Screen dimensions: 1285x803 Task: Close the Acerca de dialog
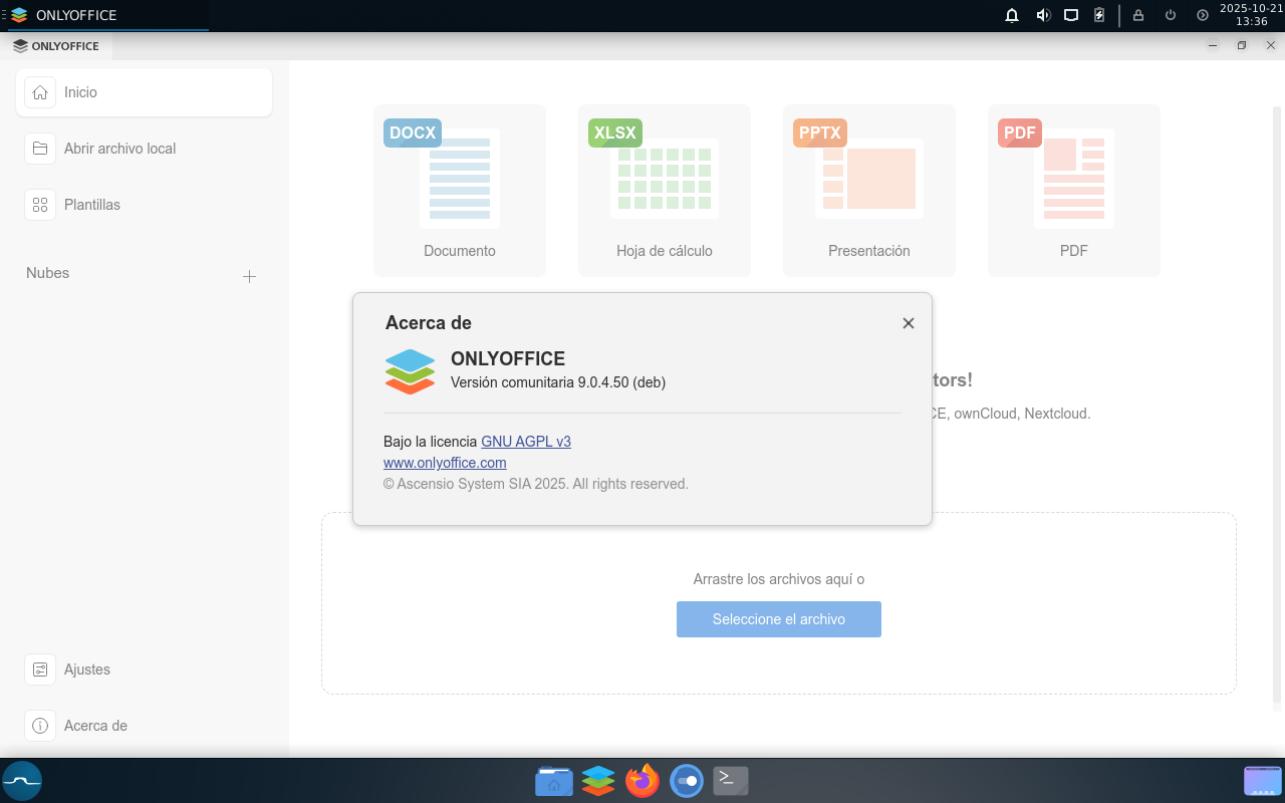tap(908, 323)
